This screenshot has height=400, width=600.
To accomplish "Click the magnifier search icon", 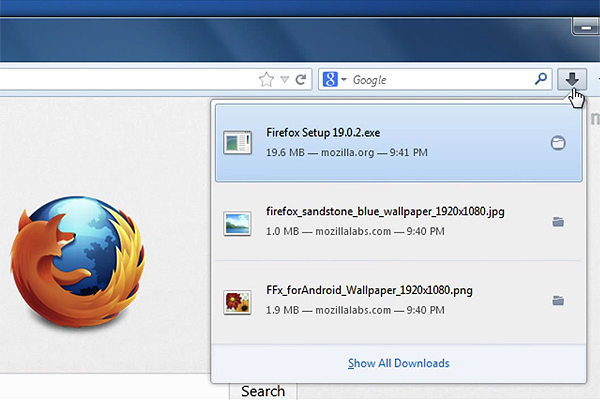I will click(541, 79).
